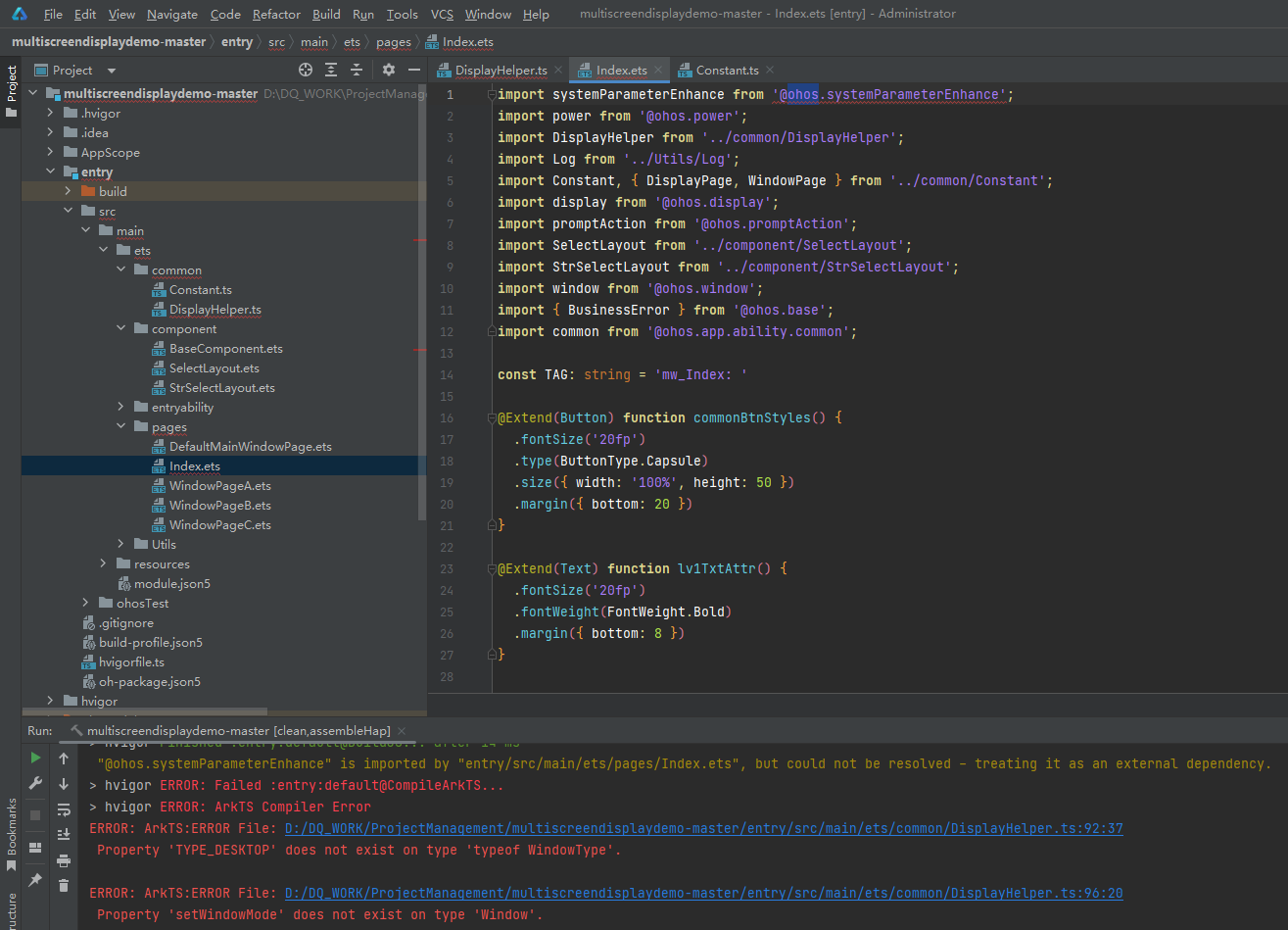1288x930 pixels.
Task: Click the Stop square icon in Run panel
Action: [x=35, y=814]
